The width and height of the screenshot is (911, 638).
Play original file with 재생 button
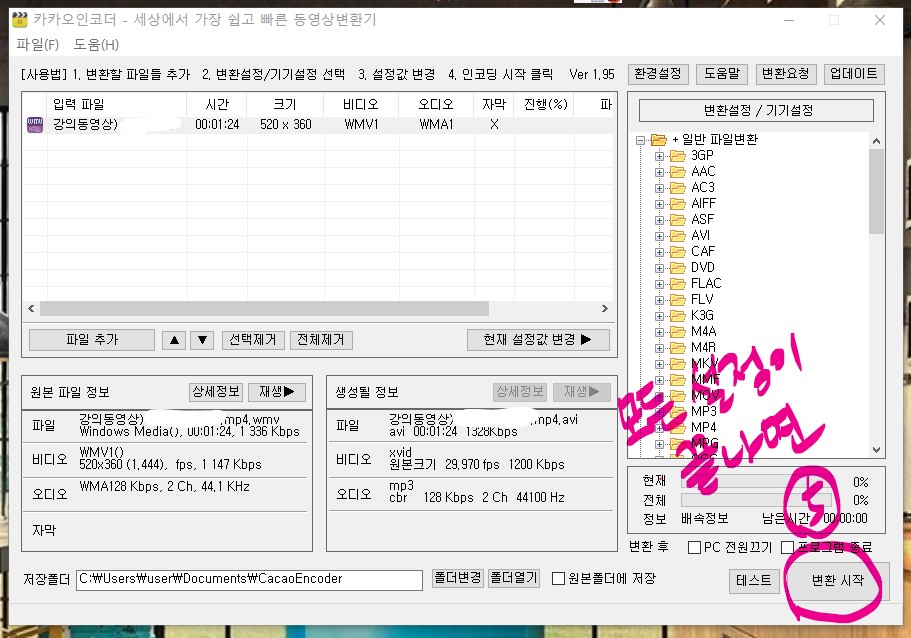(x=277, y=392)
